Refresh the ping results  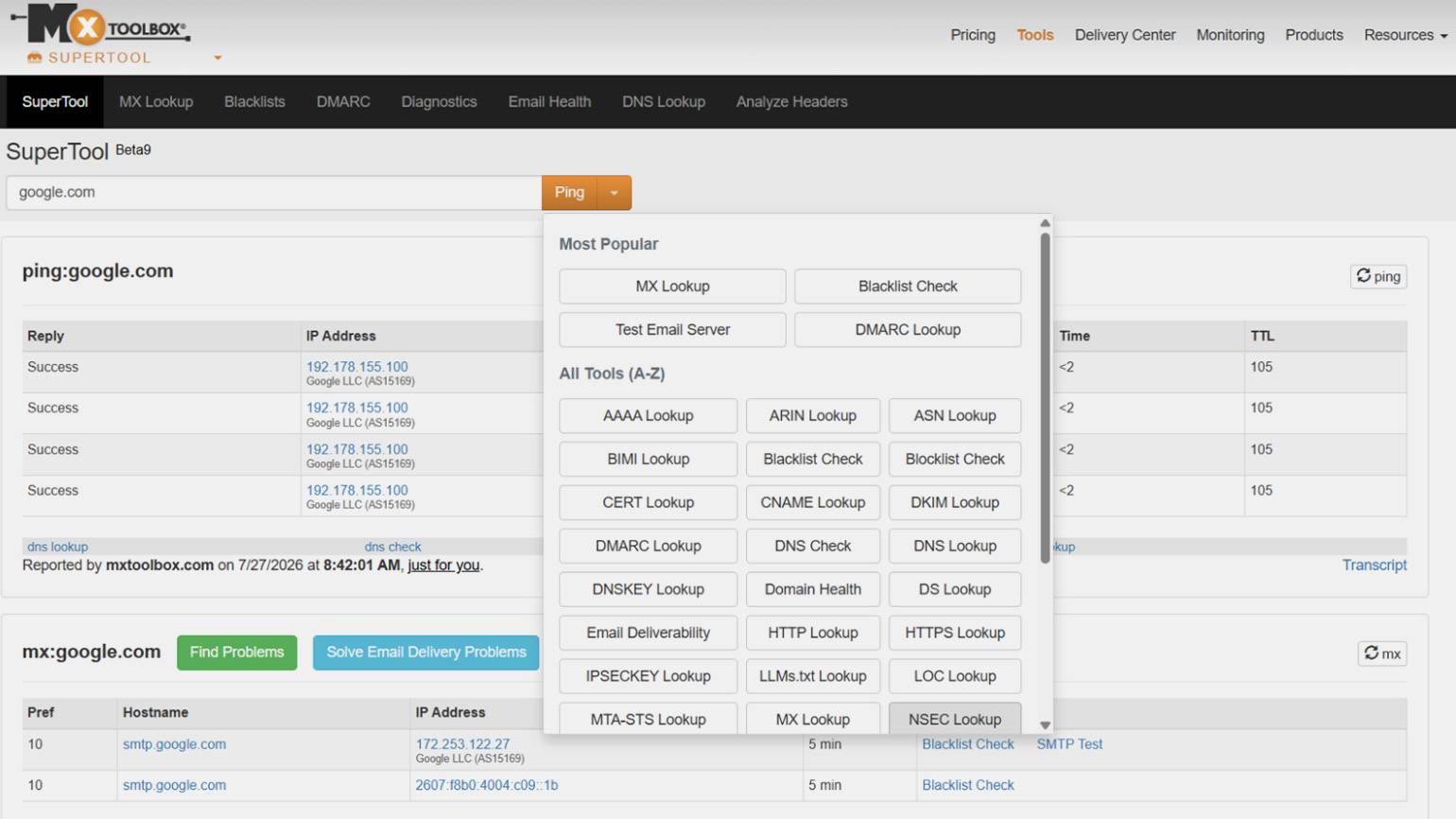(x=1378, y=276)
